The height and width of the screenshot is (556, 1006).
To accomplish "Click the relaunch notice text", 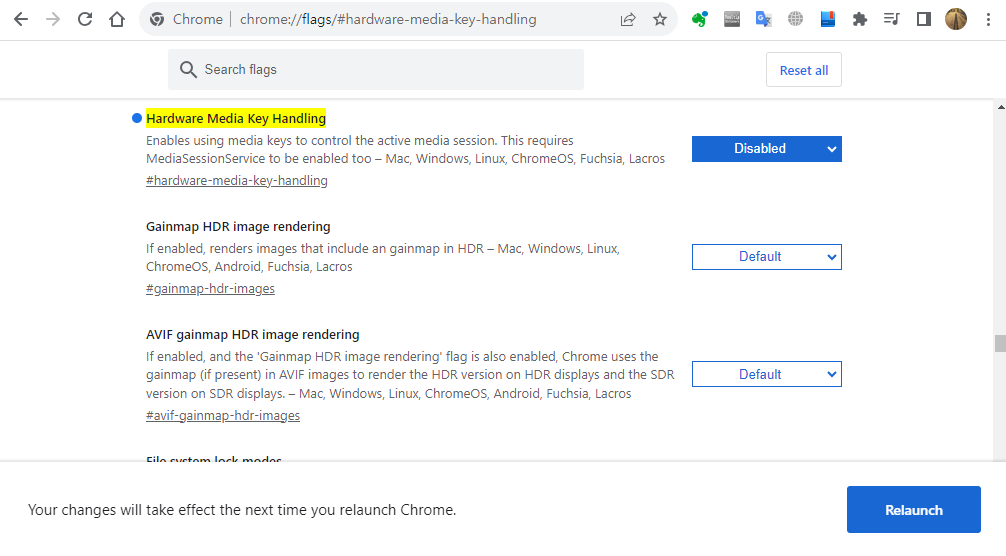I will (242, 510).
